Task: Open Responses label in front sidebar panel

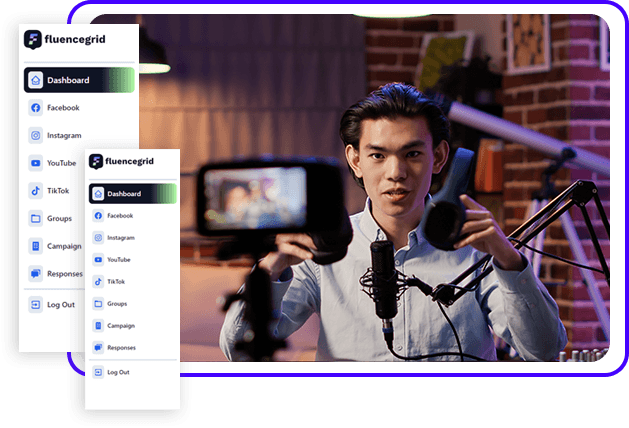Action: (122, 348)
